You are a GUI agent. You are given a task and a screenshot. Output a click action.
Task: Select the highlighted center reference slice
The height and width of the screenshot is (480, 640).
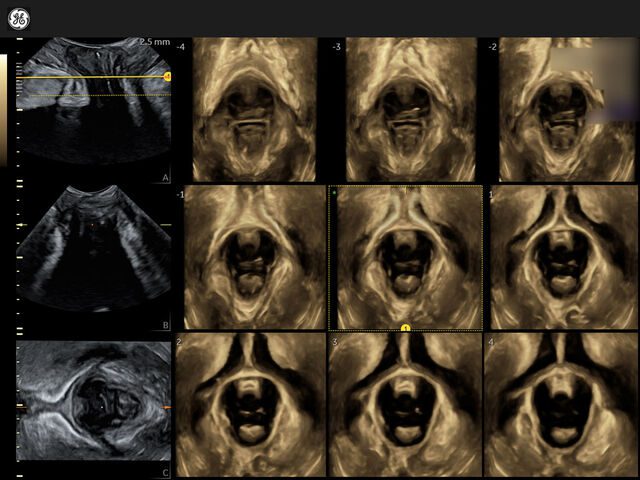pyautogui.click(x=407, y=257)
